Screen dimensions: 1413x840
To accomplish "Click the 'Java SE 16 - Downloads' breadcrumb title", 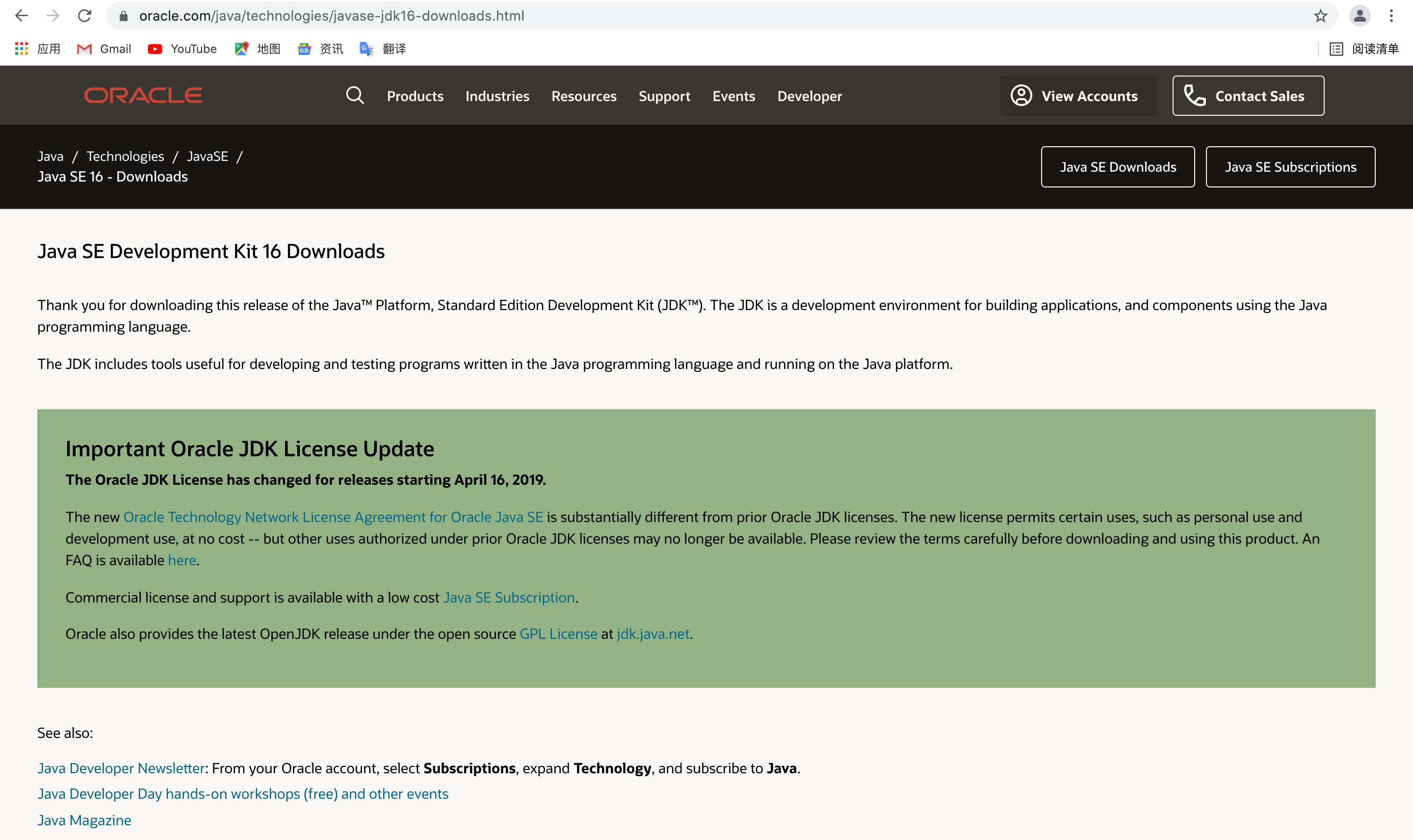I will 113,177.
